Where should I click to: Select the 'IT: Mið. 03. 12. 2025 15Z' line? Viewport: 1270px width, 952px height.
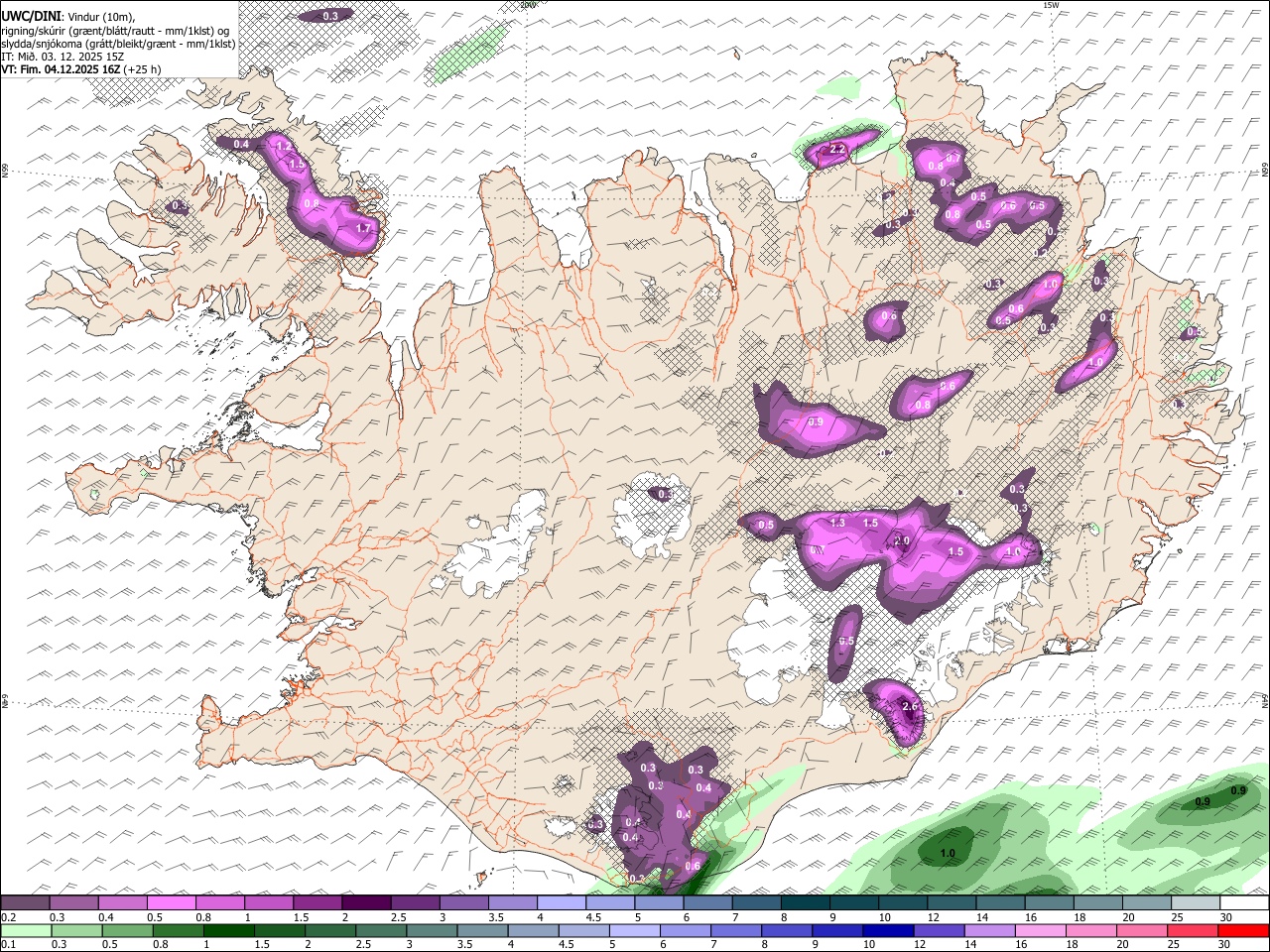click(x=63, y=57)
